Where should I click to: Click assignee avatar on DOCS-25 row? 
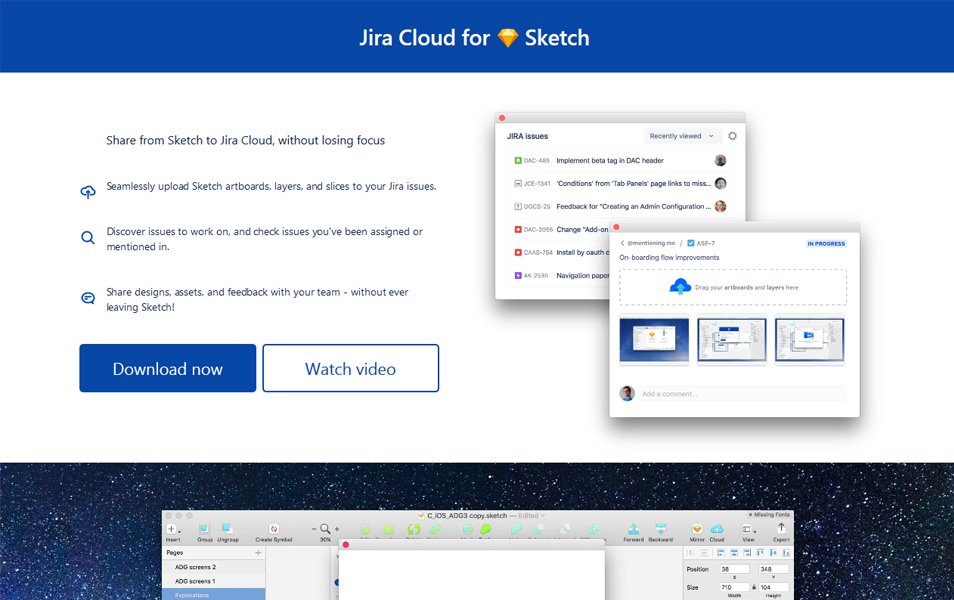(720, 206)
